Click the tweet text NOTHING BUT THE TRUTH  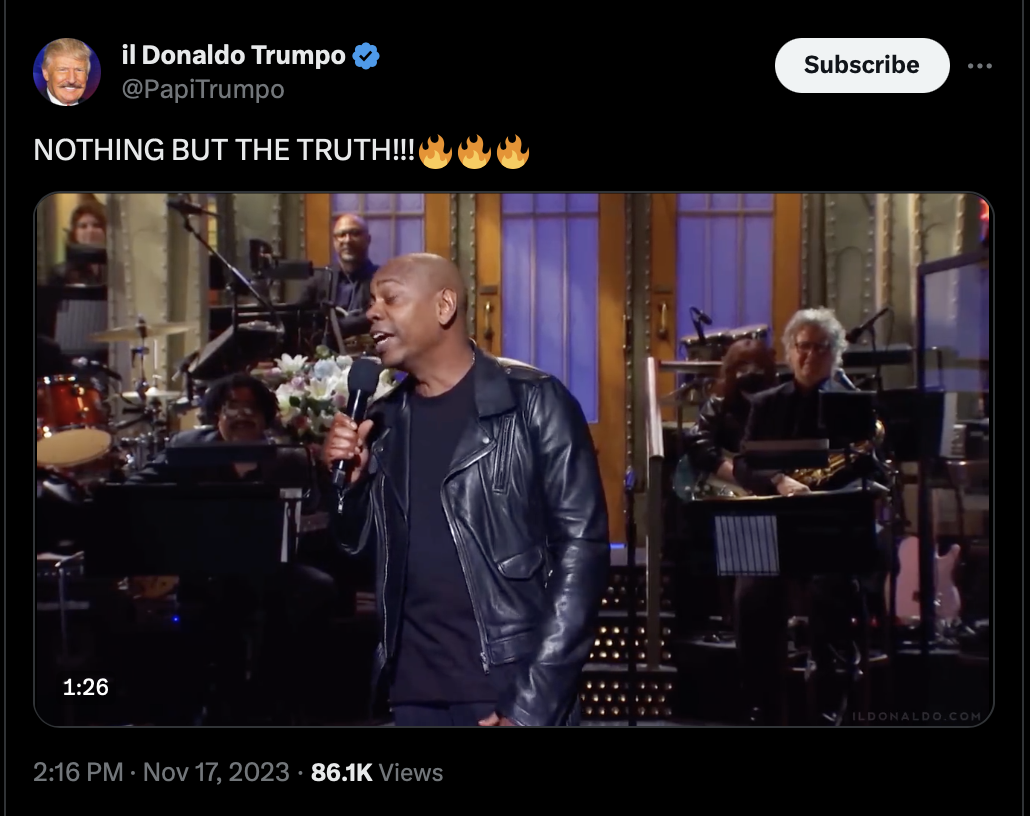click(x=224, y=150)
